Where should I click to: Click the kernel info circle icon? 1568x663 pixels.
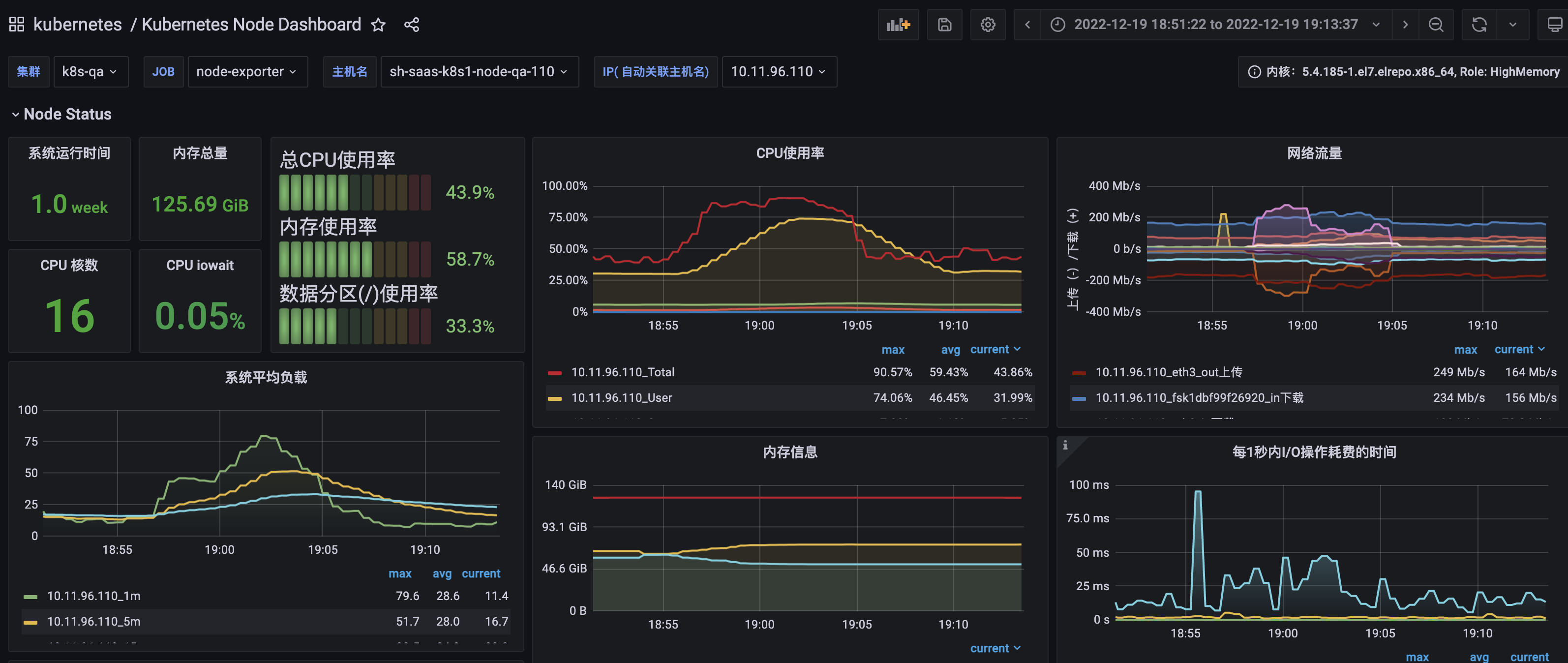[x=1254, y=72]
